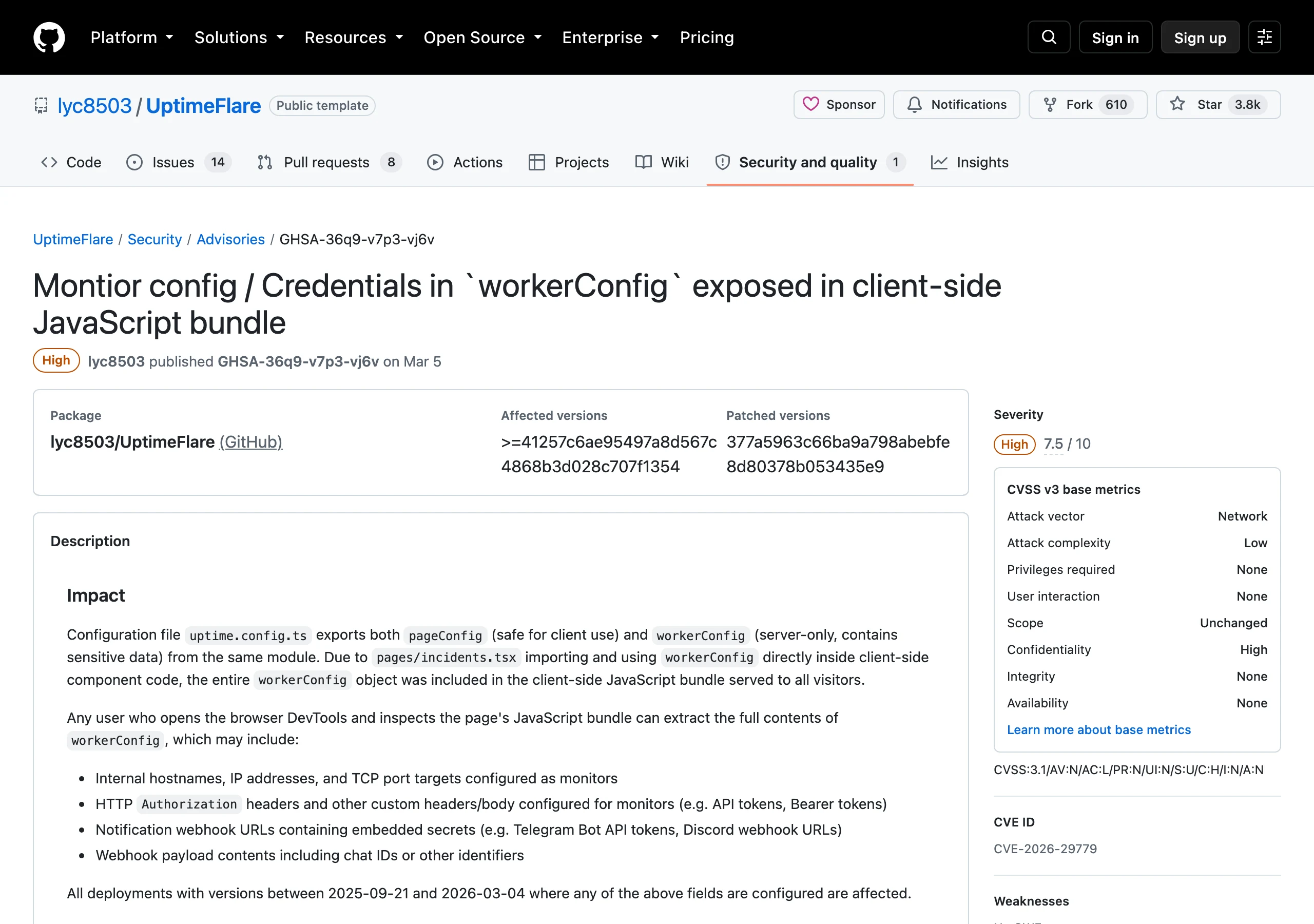Click the Actions play icon
Image resolution: width=1314 pixels, height=924 pixels.
coord(435,163)
